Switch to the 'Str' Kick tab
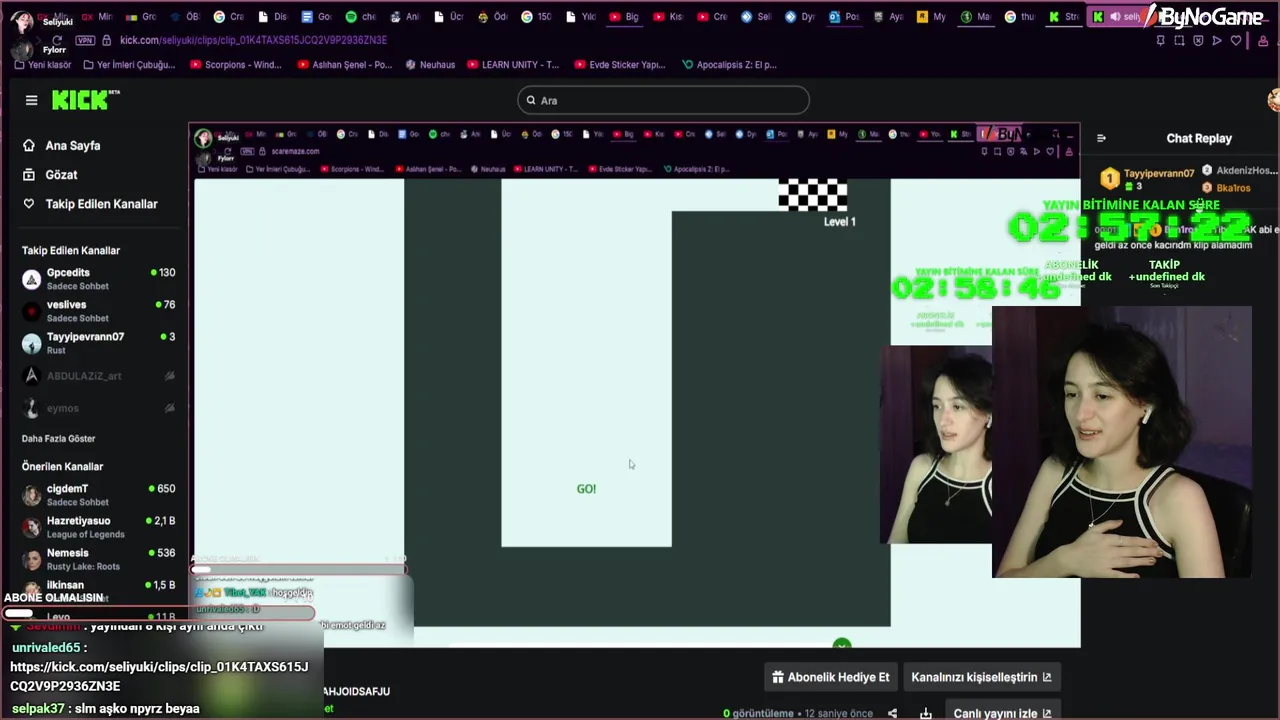1280x720 pixels. click(x=1064, y=17)
